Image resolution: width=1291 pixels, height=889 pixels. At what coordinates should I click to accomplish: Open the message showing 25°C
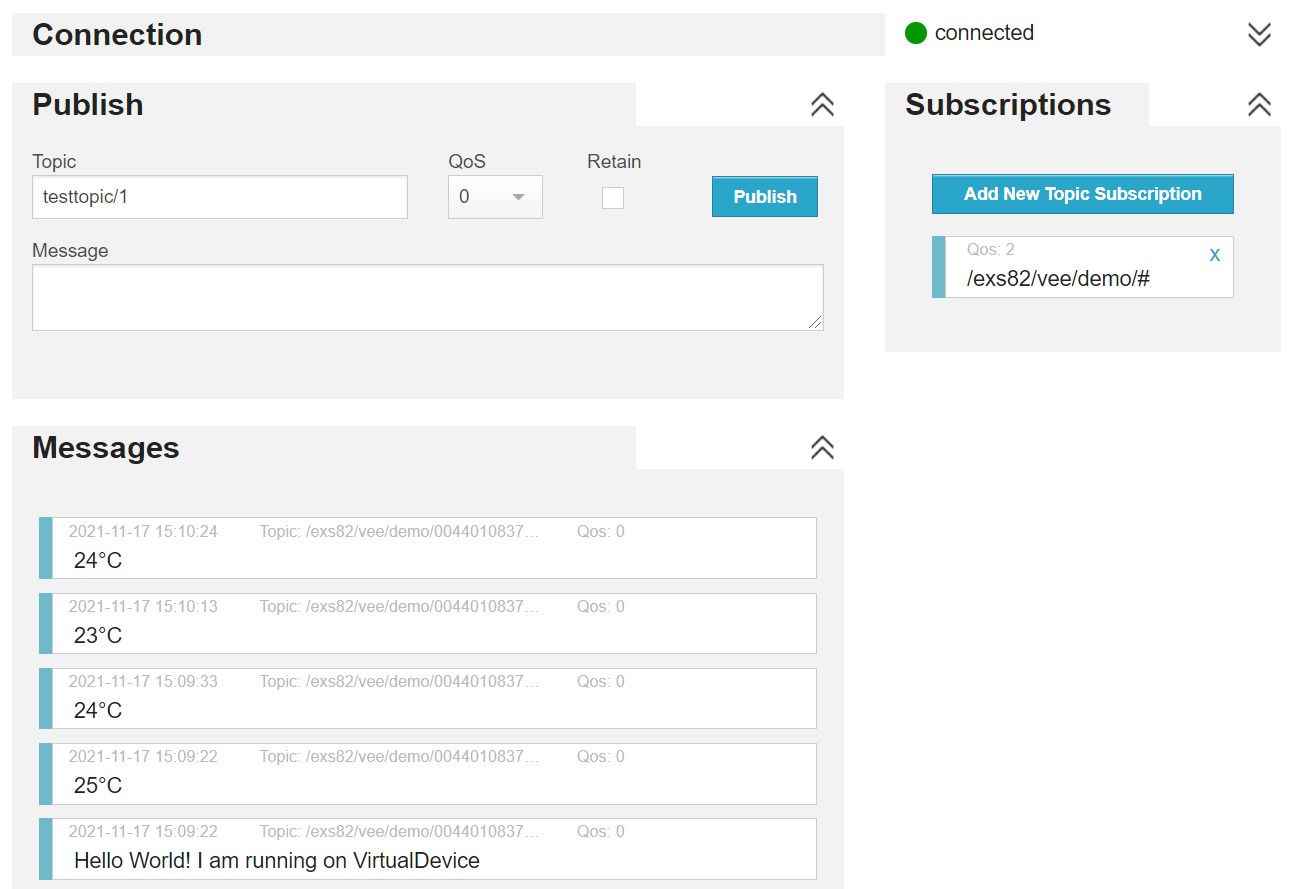click(x=428, y=773)
